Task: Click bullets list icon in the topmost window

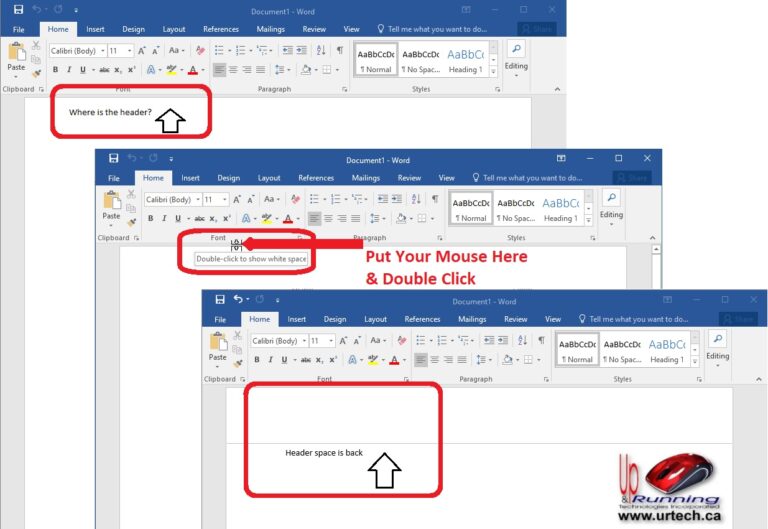Action: click(218, 50)
